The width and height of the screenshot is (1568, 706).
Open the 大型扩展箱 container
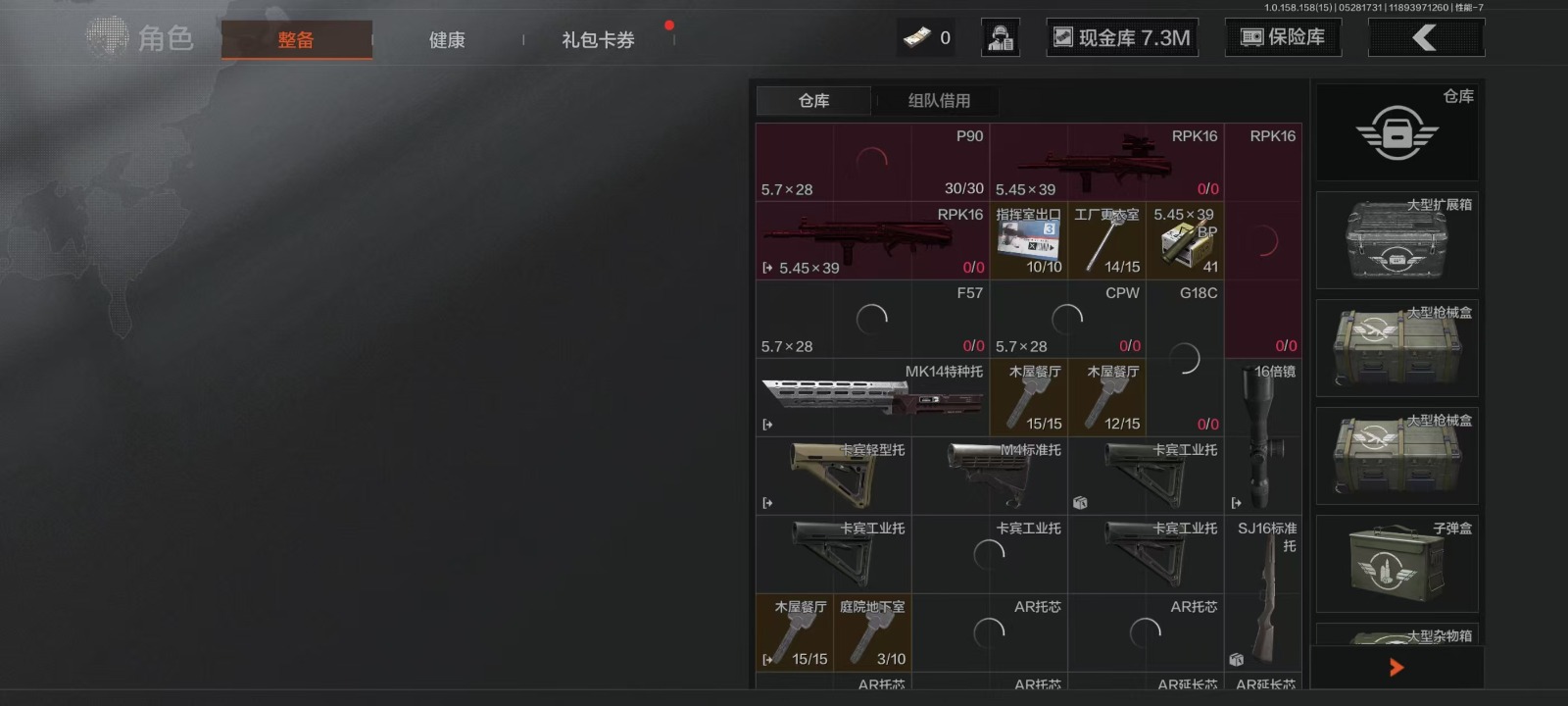(x=1396, y=240)
